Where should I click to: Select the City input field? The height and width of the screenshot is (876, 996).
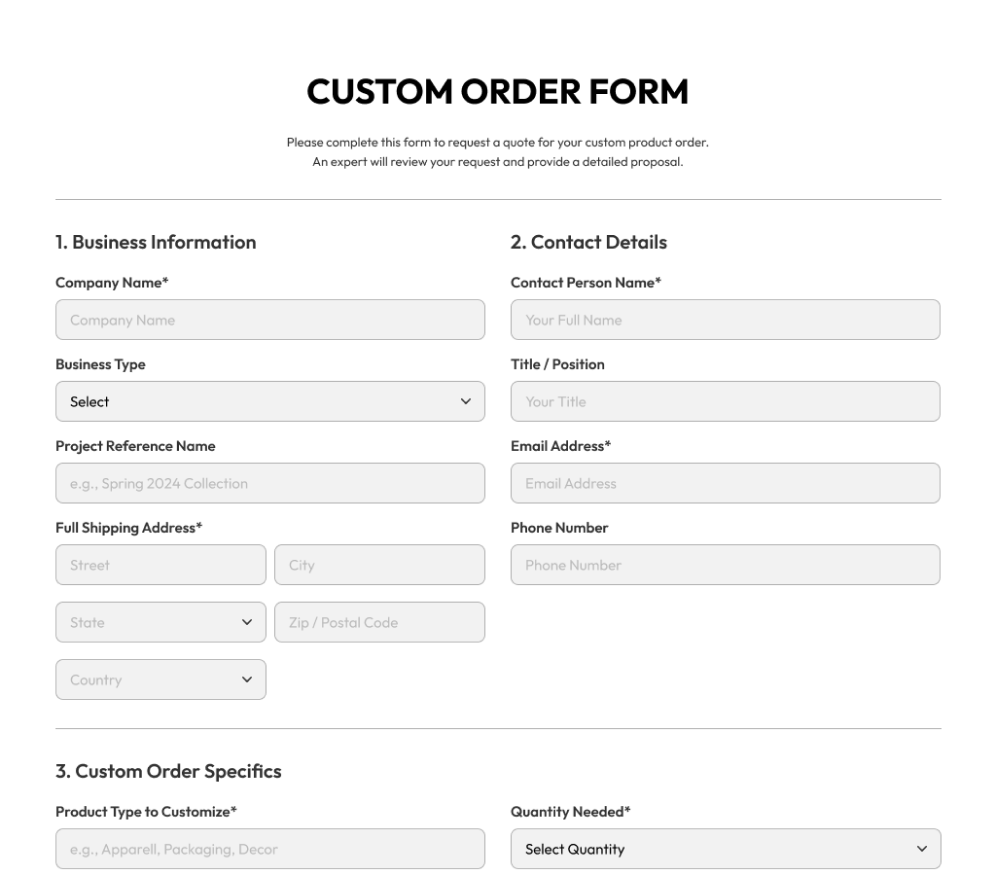click(379, 565)
